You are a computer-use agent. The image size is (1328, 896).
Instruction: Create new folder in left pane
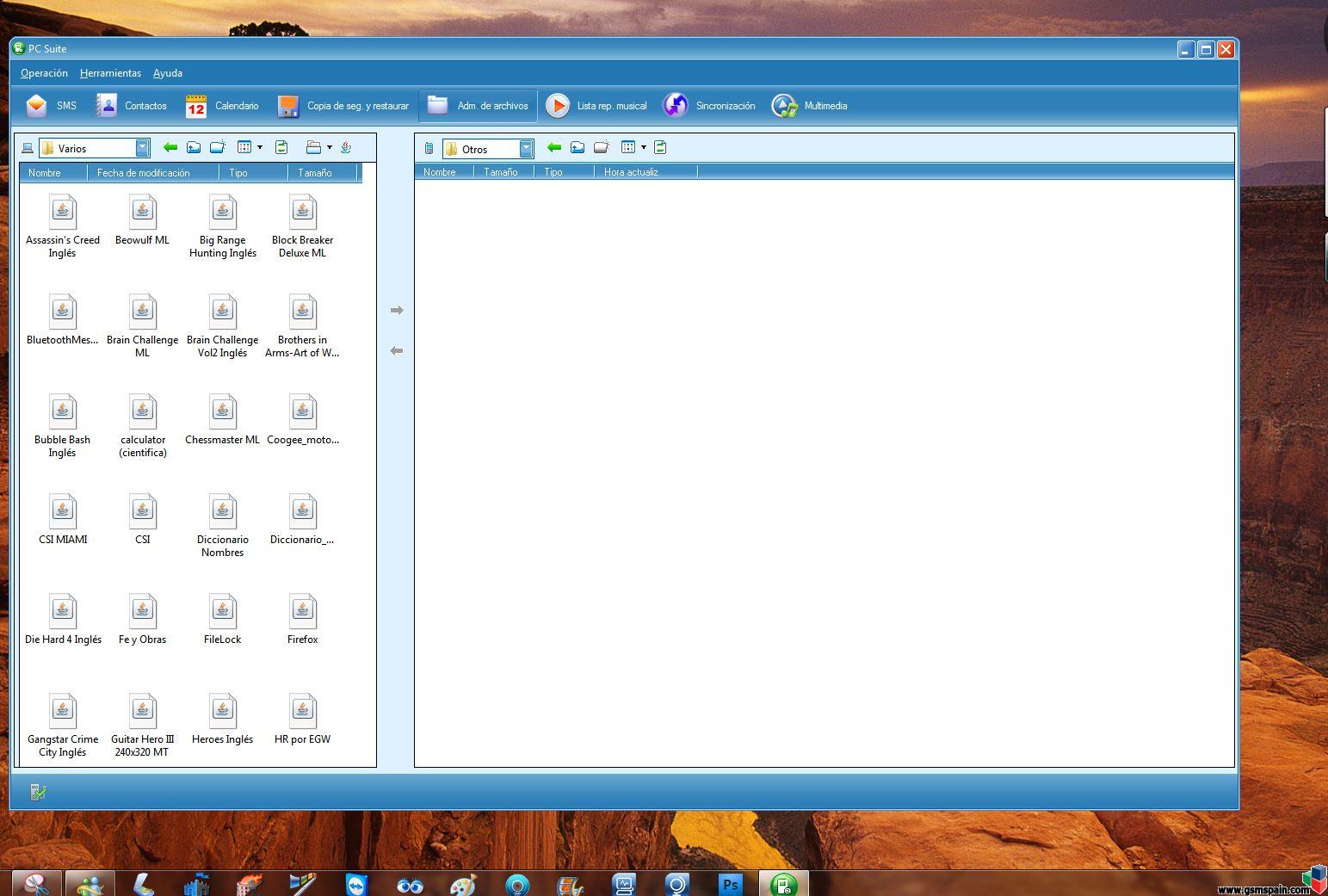pyautogui.click(x=218, y=147)
